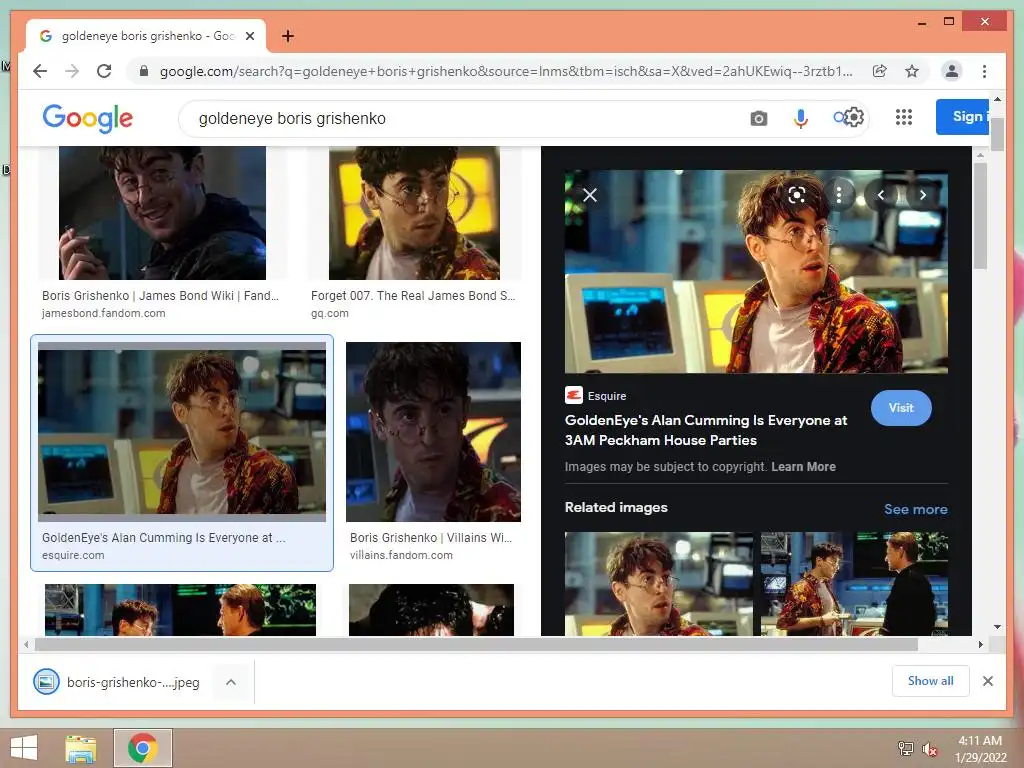Click the browser window vertical scrollbar
Image resolution: width=1024 pixels, height=768 pixels.
coord(997,135)
